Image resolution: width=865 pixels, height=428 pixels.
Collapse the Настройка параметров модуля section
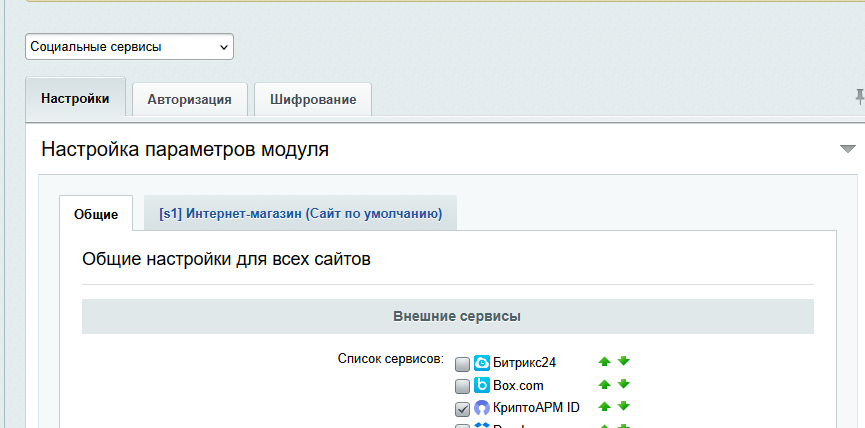(x=847, y=149)
